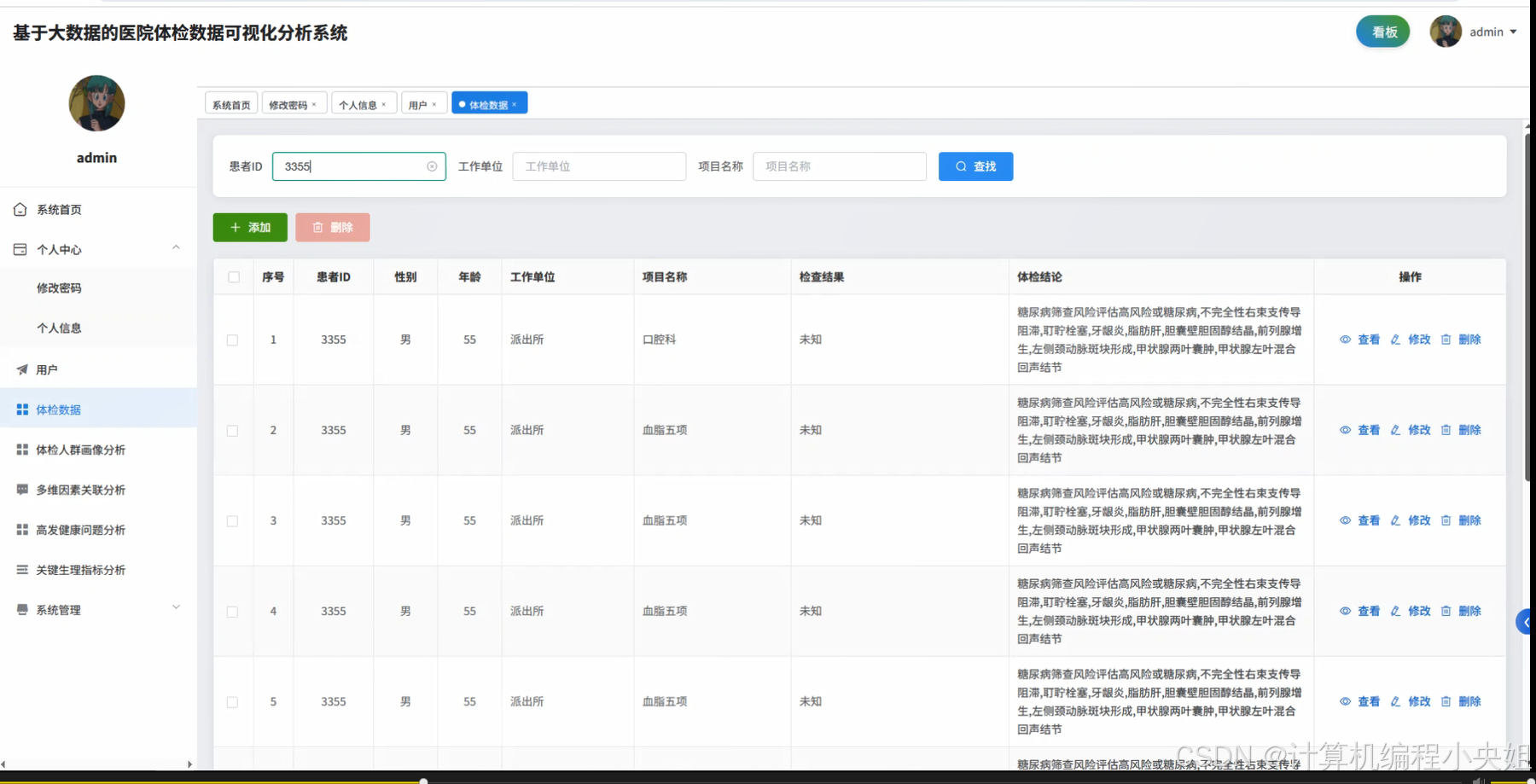The image size is (1536, 784).
Task: Click the blue side-panel arrow at the right edge
Action: 1526,622
